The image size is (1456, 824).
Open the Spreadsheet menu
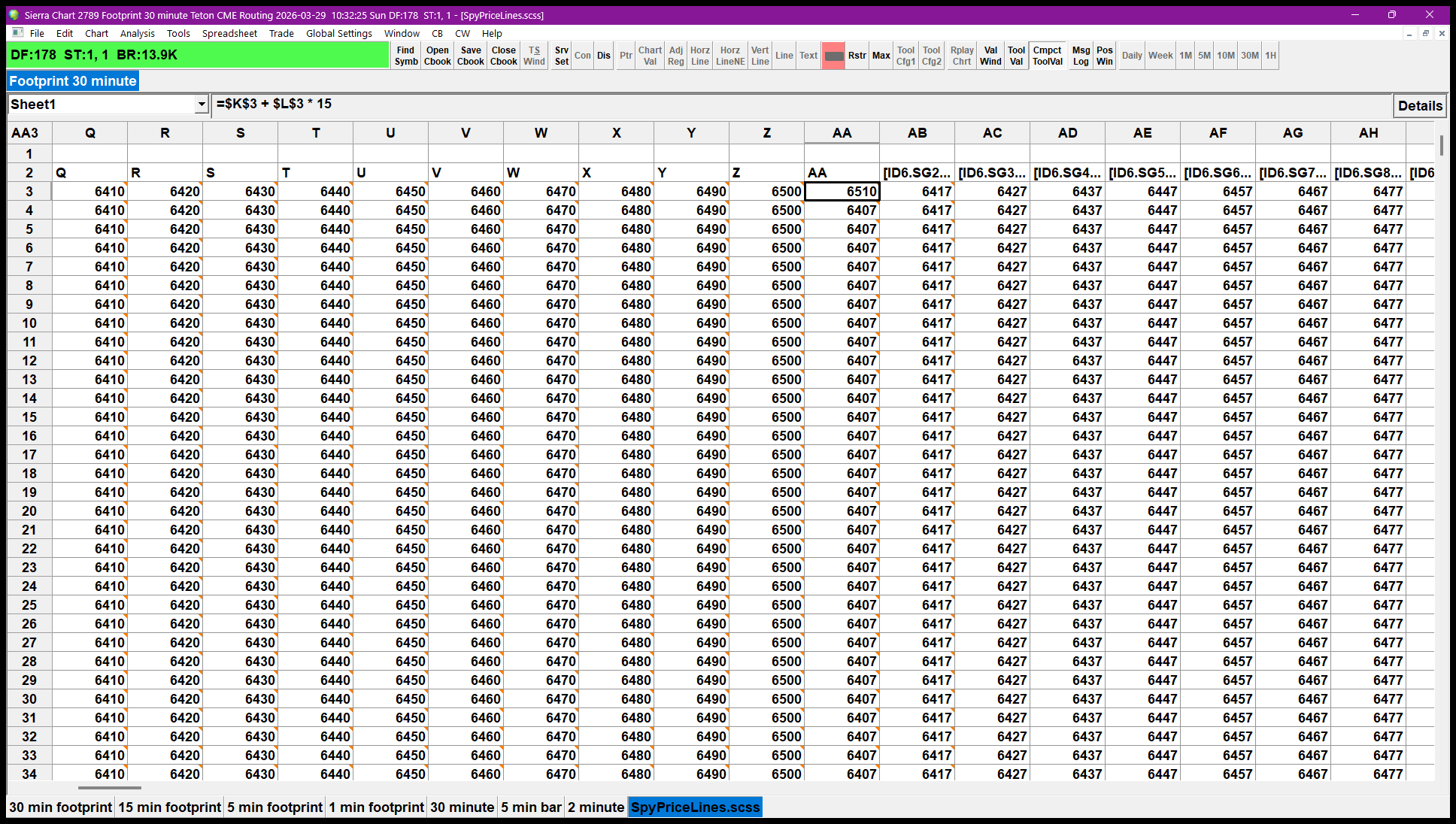coord(229,33)
